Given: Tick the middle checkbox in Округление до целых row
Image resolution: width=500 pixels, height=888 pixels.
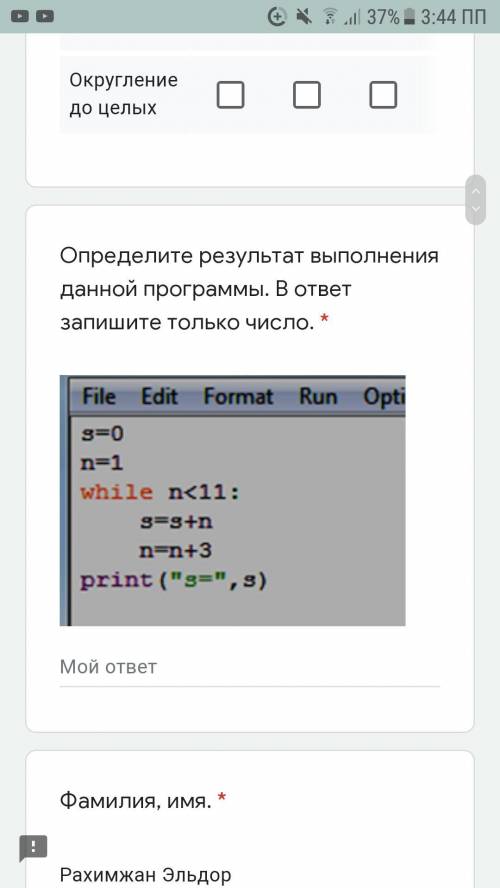Looking at the screenshot, I should (307, 95).
